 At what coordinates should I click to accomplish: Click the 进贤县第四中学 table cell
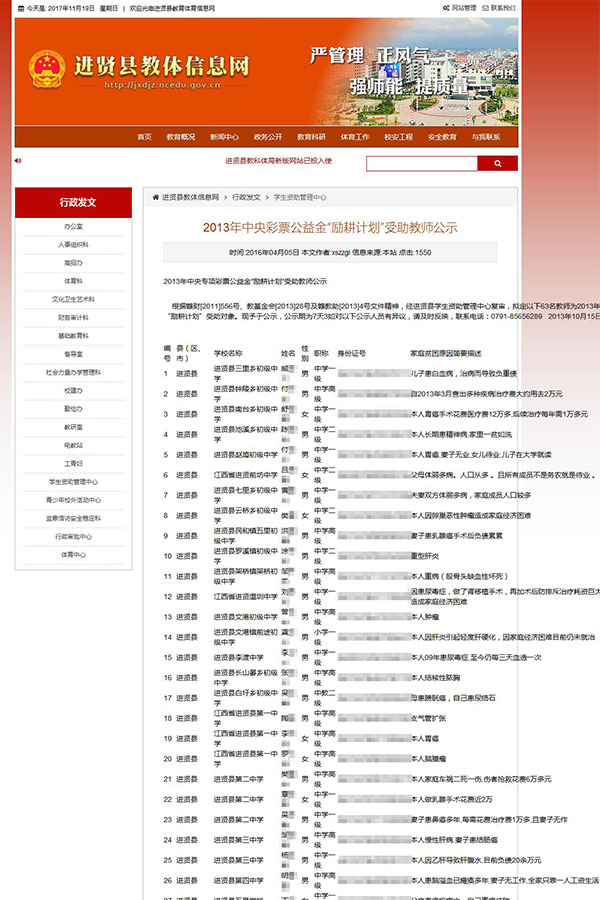tap(239, 880)
